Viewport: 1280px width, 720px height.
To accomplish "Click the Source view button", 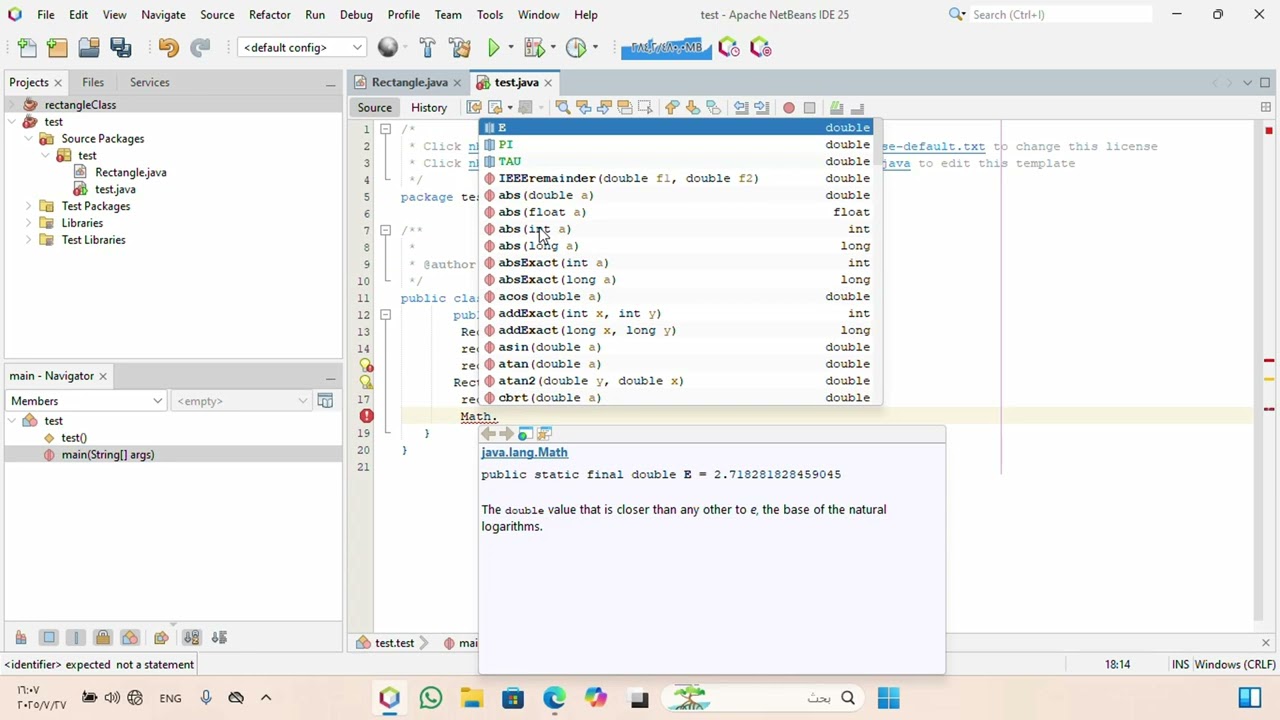I will click(375, 108).
